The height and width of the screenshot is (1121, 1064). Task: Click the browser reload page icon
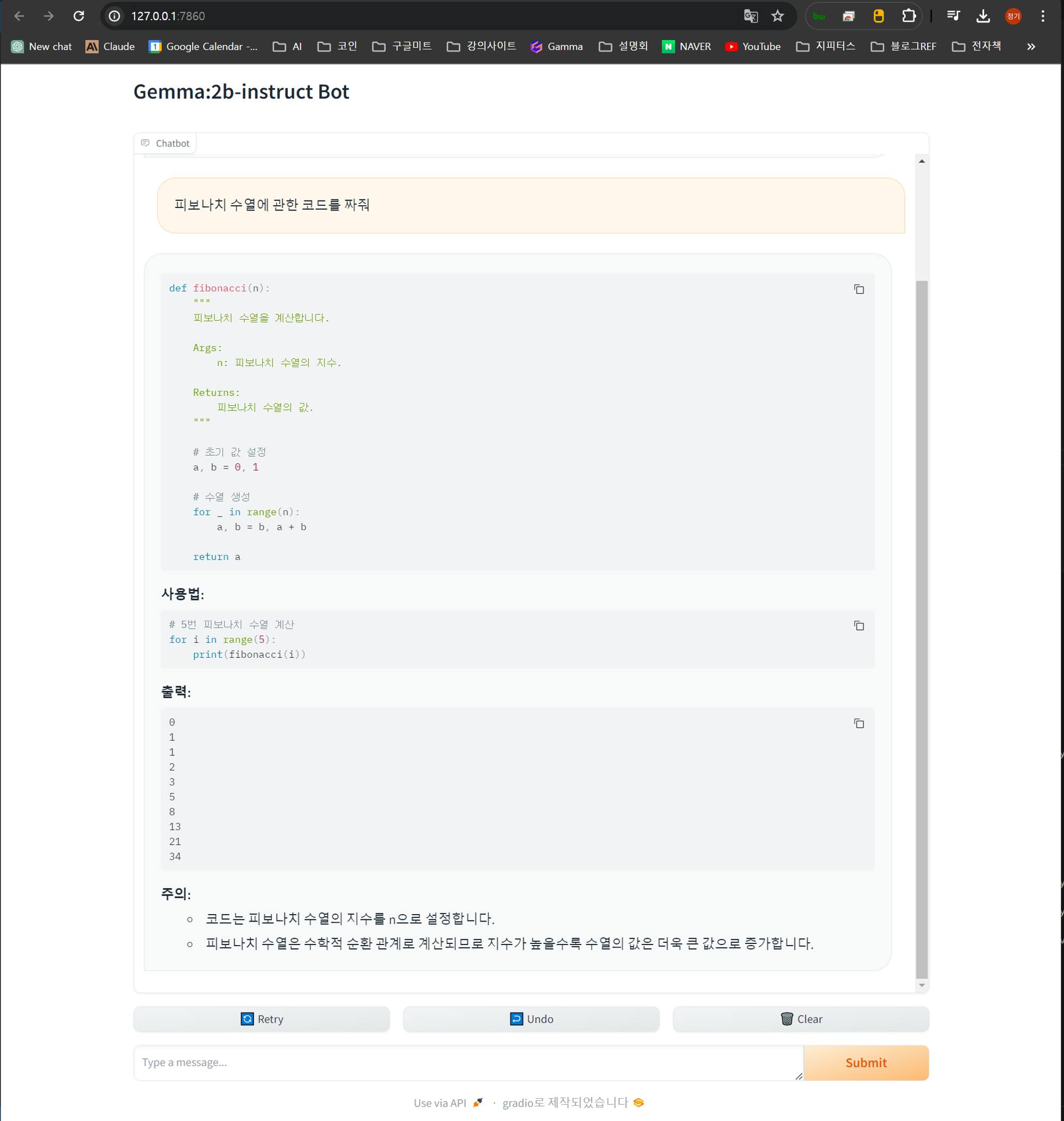79,16
